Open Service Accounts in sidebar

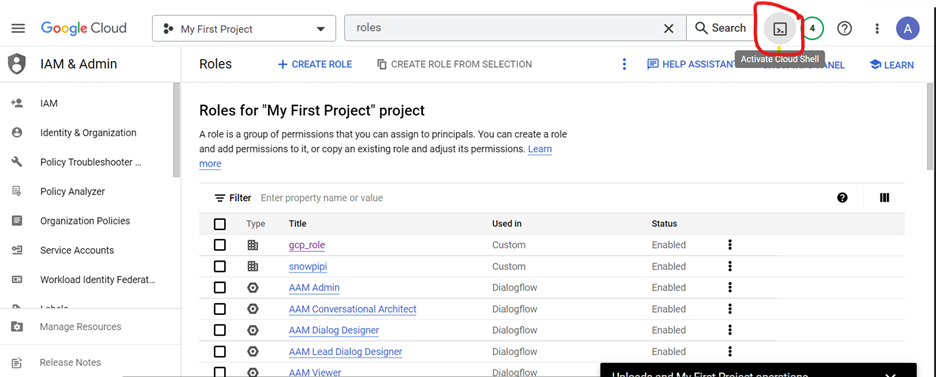click(x=77, y=250)
